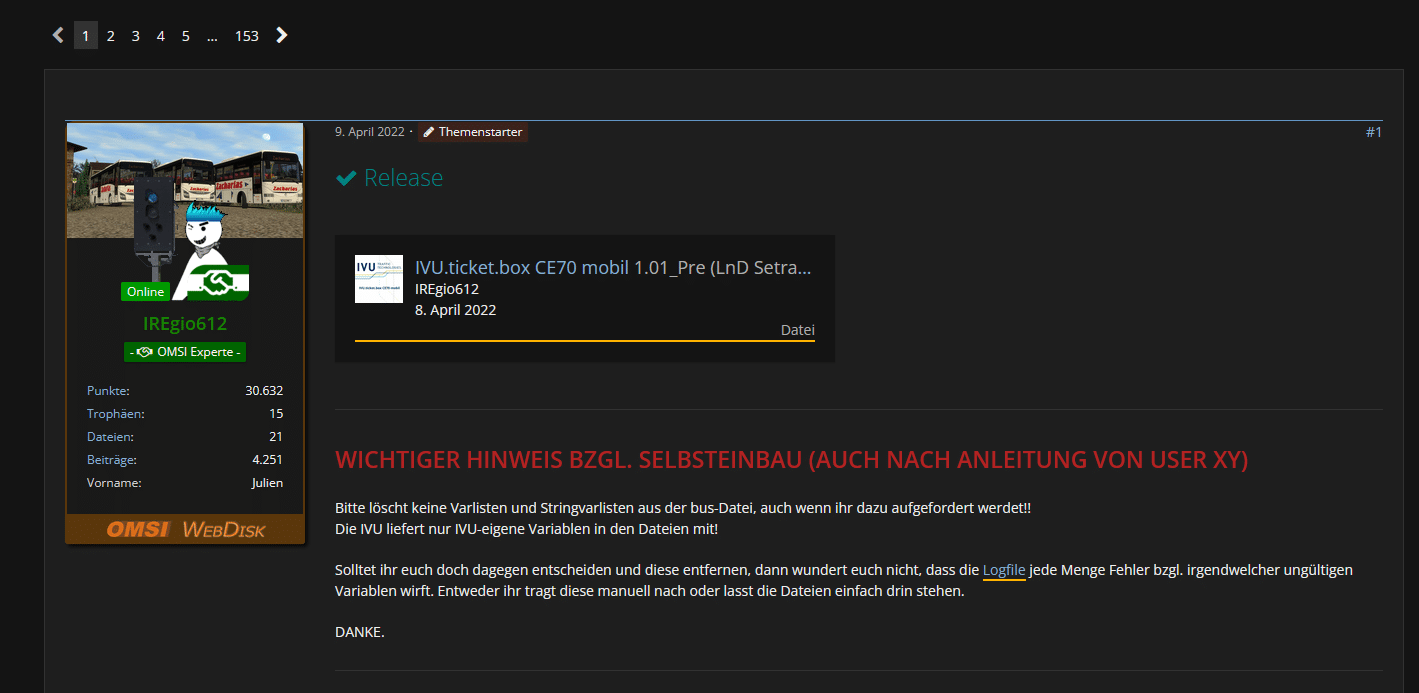Click the post number #1 permalink
Screen dimensions: 1419x693
coord(1373,132)
